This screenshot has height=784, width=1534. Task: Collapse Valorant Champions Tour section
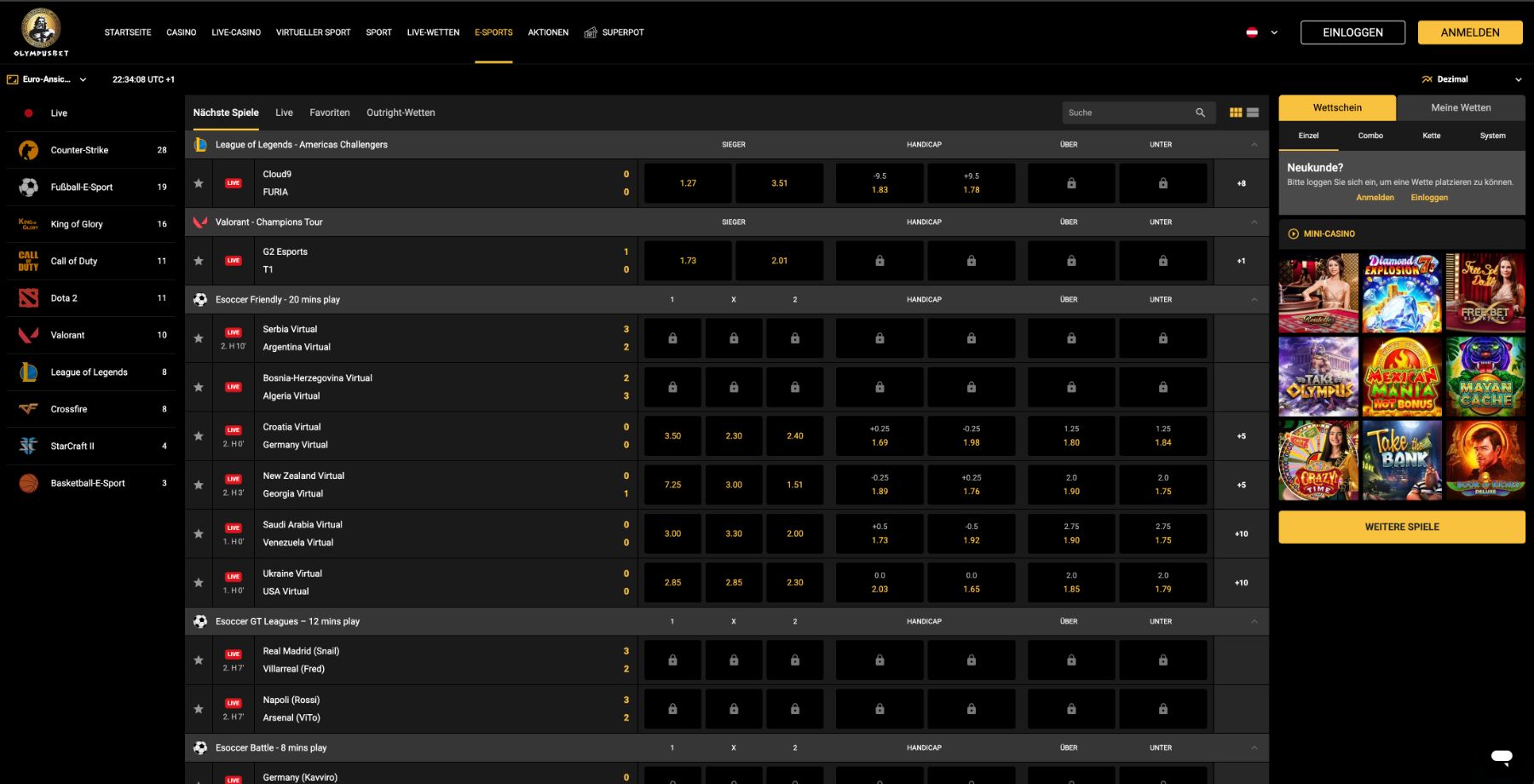[x=1254, y=222]
